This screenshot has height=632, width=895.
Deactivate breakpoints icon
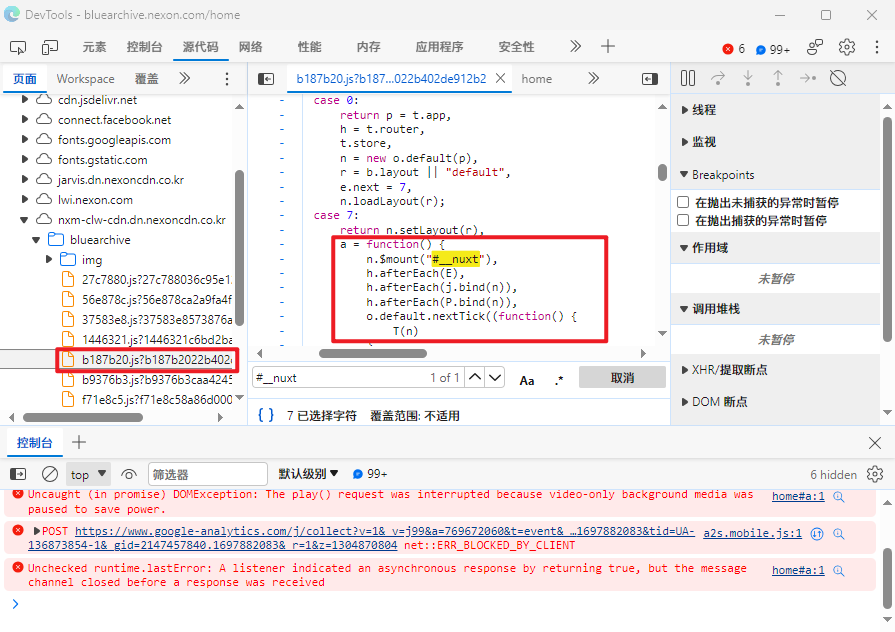838,78
